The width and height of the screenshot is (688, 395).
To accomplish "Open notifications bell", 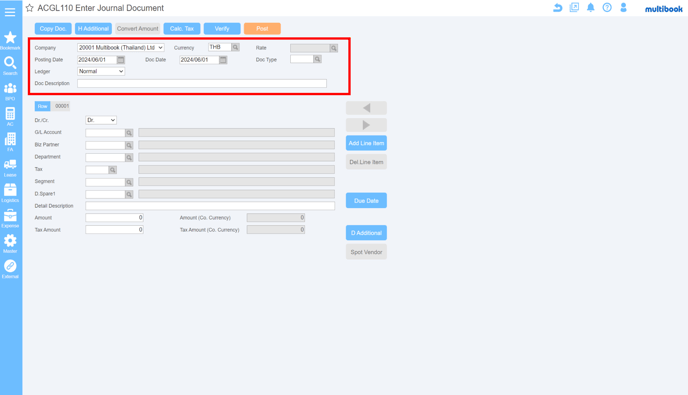I will point(591,7).
